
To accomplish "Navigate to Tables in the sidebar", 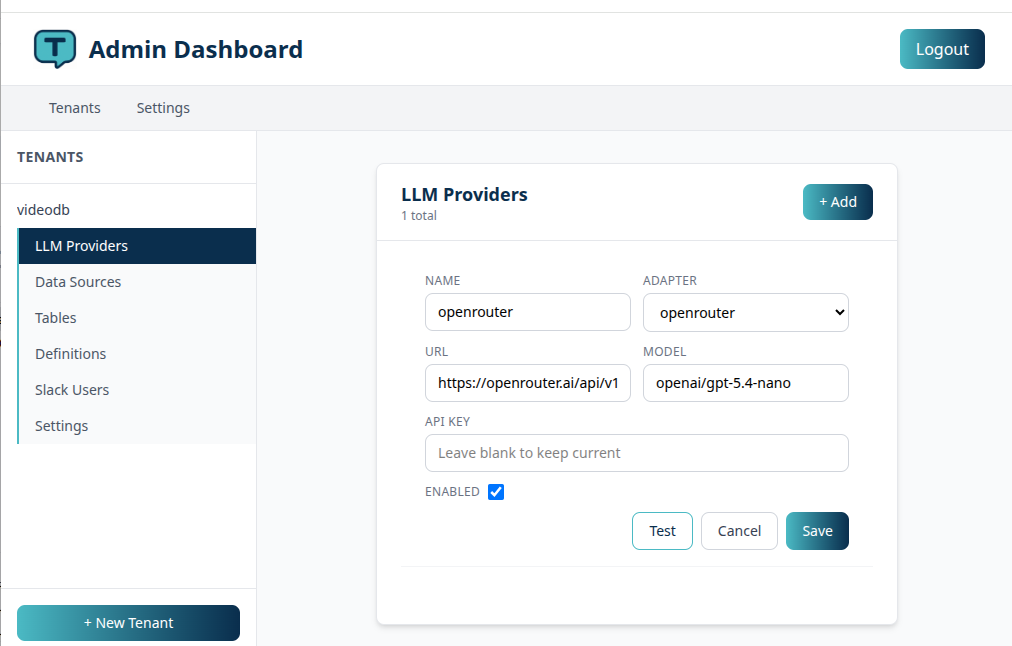I will [55, 317].
